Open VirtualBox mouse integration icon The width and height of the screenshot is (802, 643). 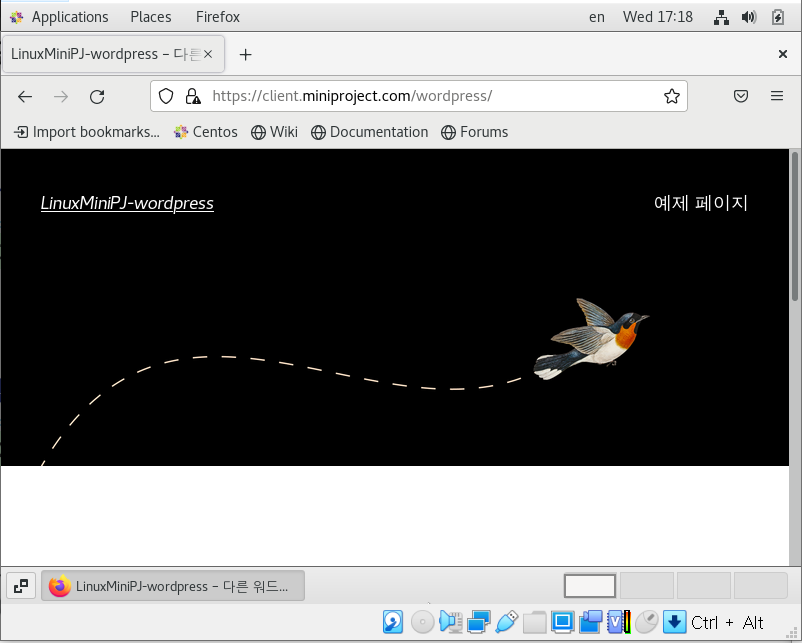point(647,622)
